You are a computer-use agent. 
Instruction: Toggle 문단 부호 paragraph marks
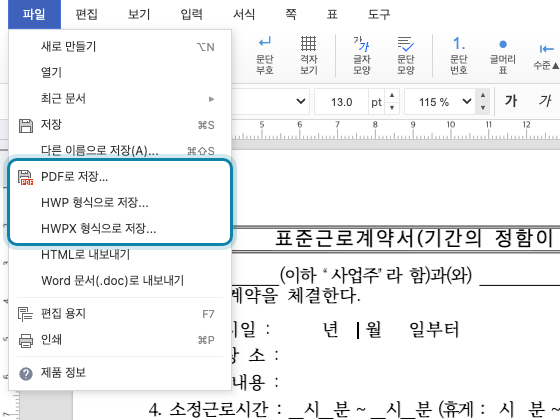(265, 55)
